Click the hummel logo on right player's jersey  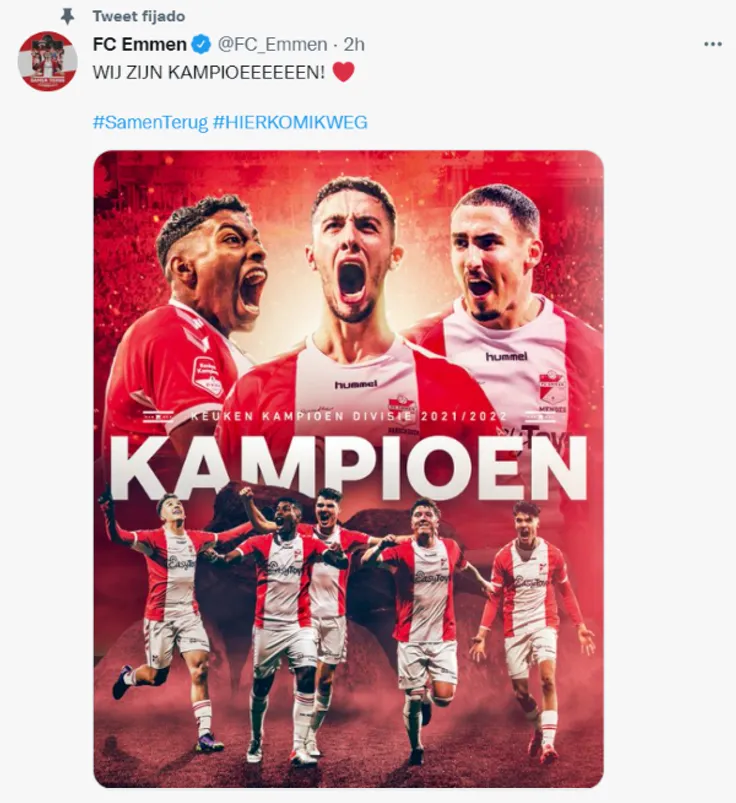point(507,356)
